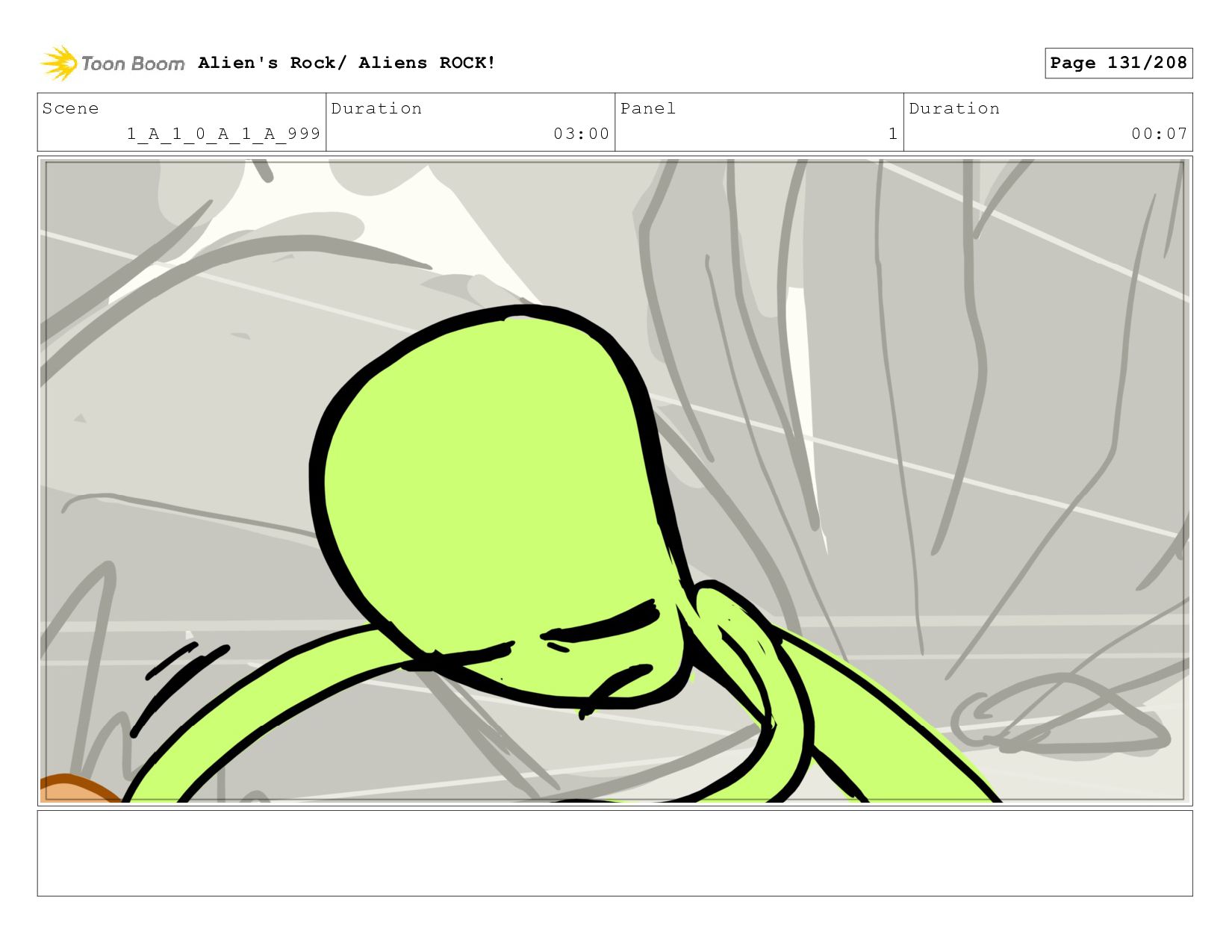This screenshot has height=952, width=1232.
Task: Select the title 'Alien's Rock/ Aliens ROCK!'
Action: [x=346, y=63]
